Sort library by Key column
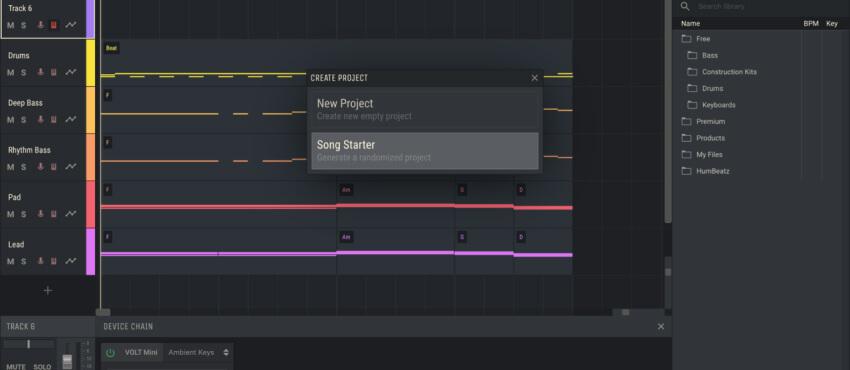 point(832,24)
